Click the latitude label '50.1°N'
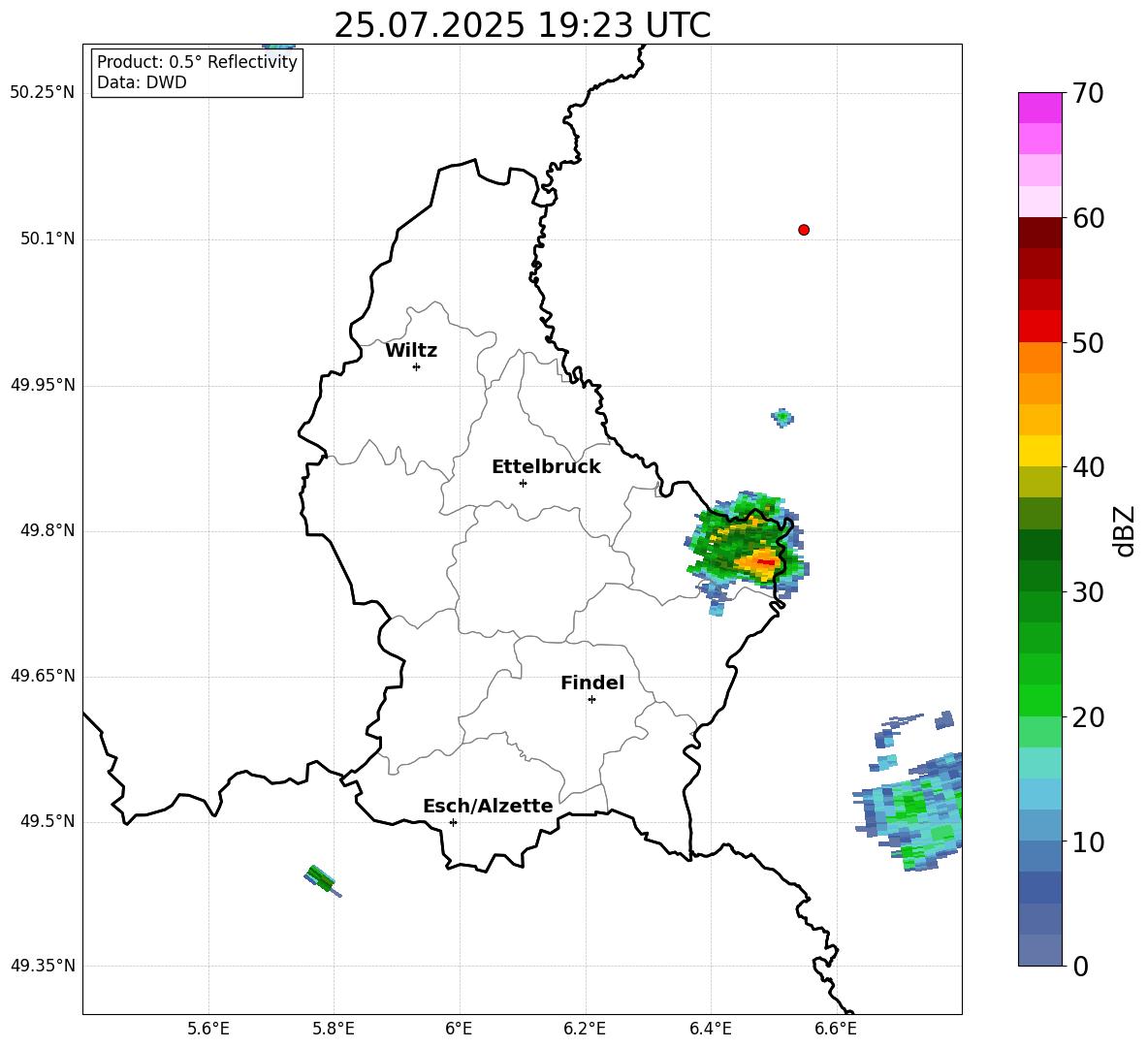 click(48, 239)
